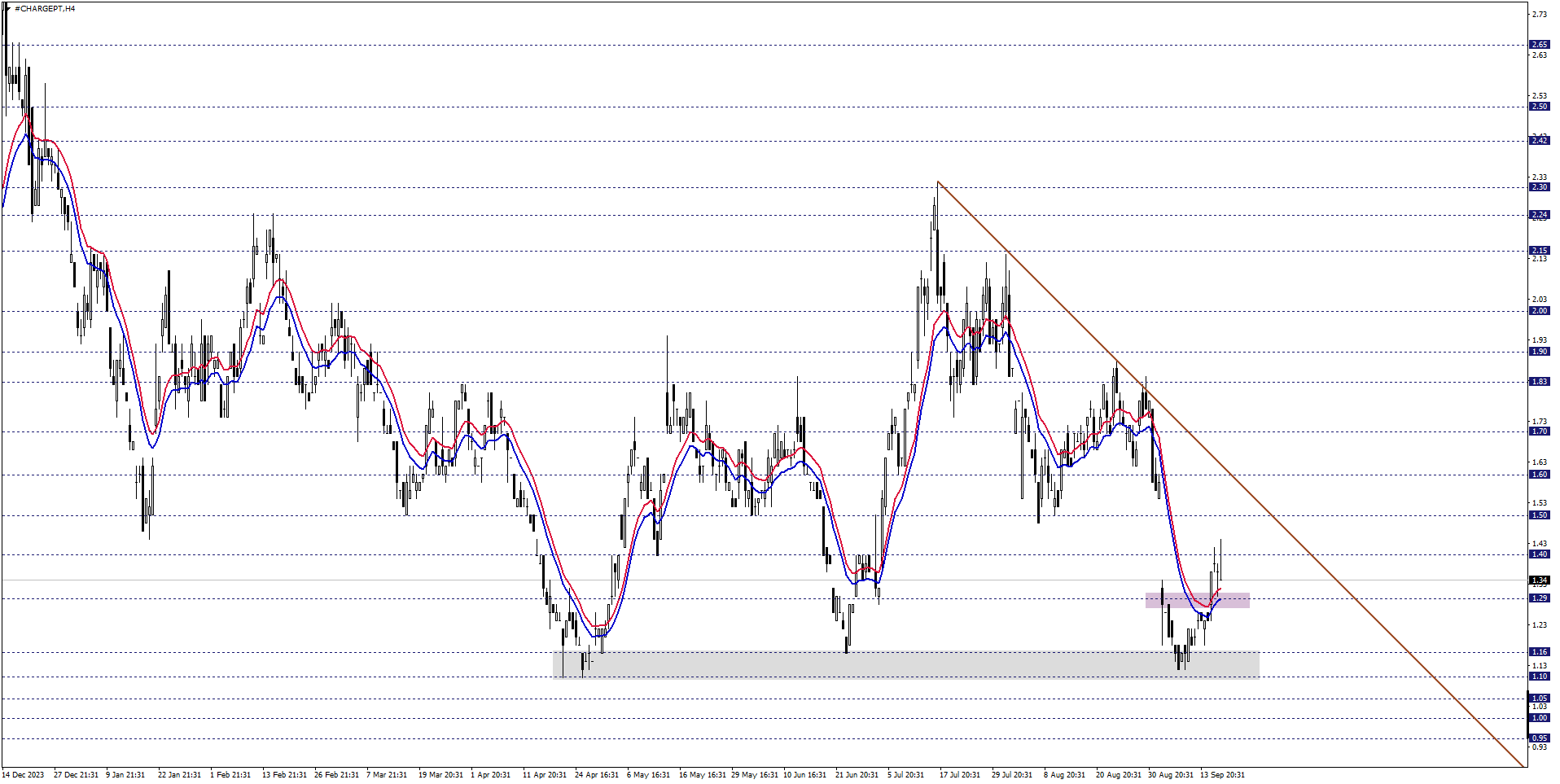The height and width of the screenshot is (784, 1560).
Task: Click the 20 Aug 20:31 date label
Action: pos(1118,775)
